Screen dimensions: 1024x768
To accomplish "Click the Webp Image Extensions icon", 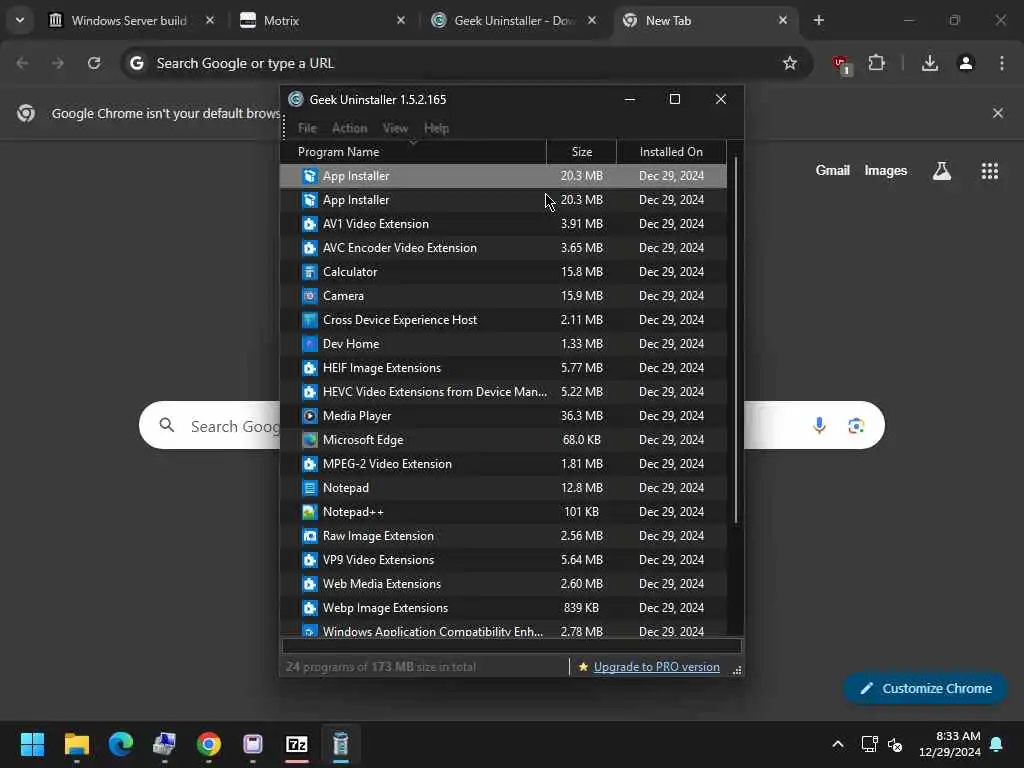I will tap(310, 608).
